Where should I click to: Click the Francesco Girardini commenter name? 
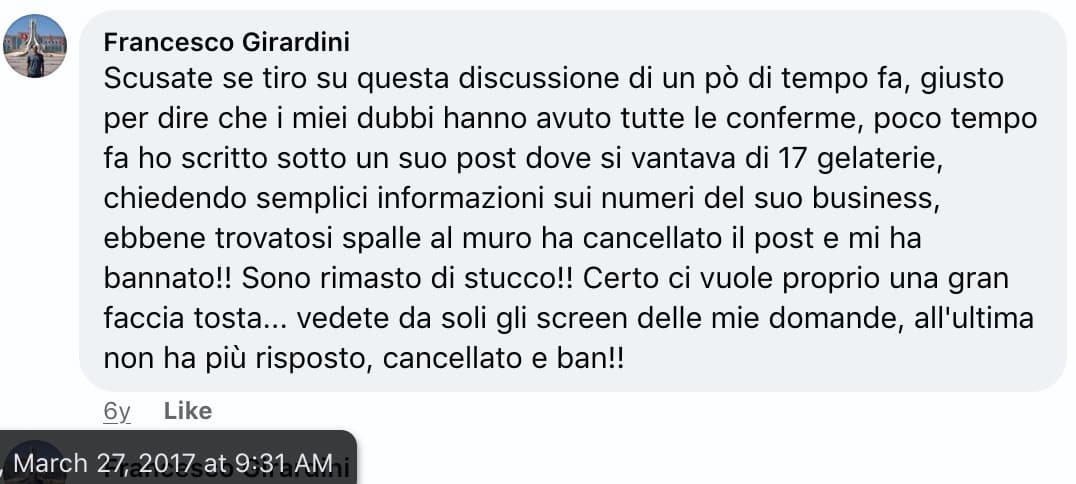(226, 43)
